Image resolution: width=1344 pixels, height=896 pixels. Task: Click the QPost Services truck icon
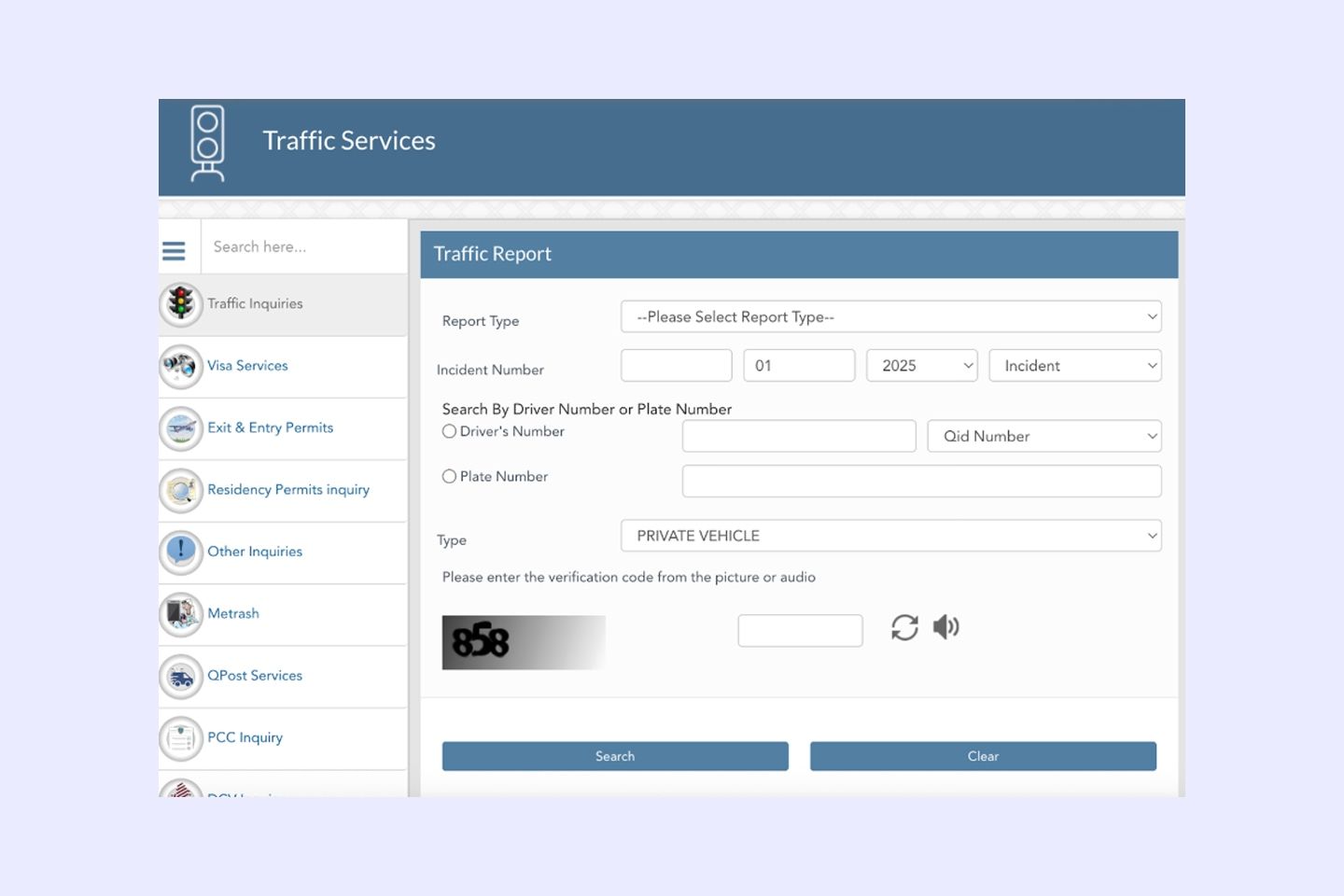pyautogui.click(x=181, y=677)
